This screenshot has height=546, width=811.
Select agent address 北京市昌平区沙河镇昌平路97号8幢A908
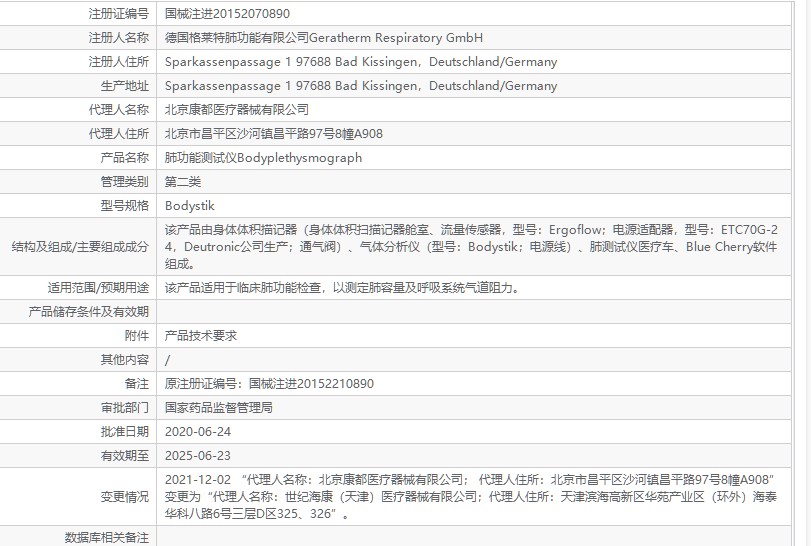[274, 133]
